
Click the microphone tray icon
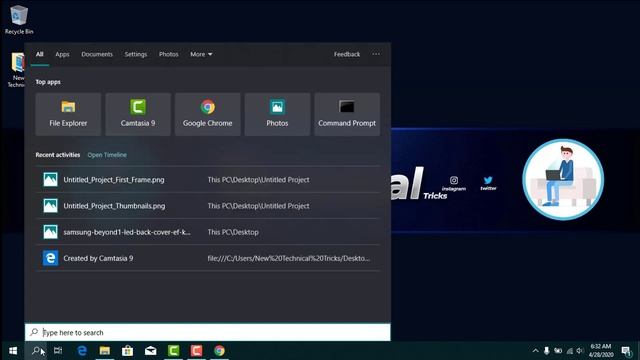pyautogui.click(x=547, y=351)
